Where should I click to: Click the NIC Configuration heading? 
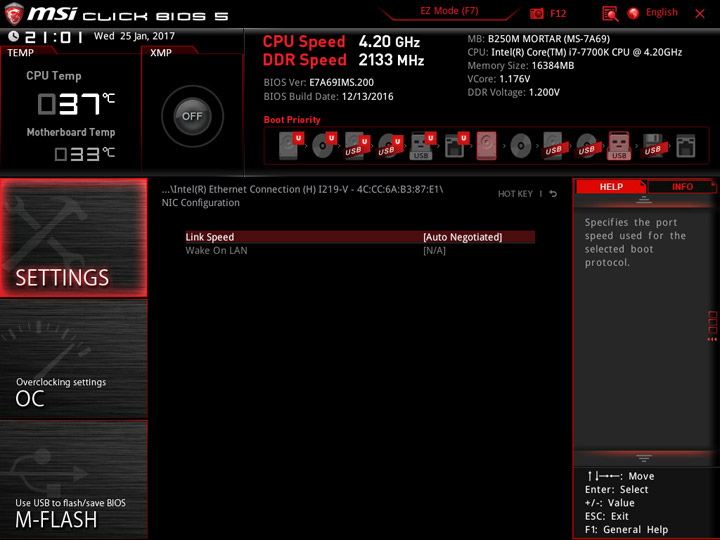pos(201,202)
